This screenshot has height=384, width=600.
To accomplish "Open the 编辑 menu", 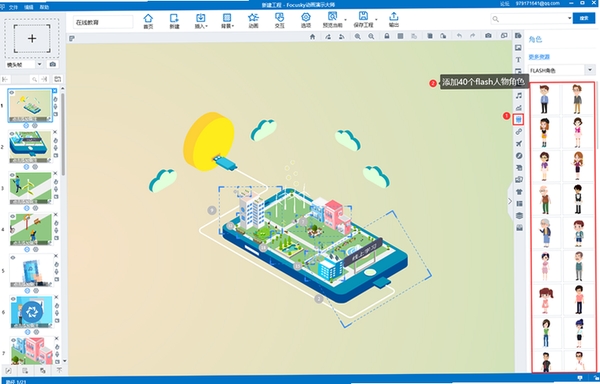I will (x=29, y=7).
